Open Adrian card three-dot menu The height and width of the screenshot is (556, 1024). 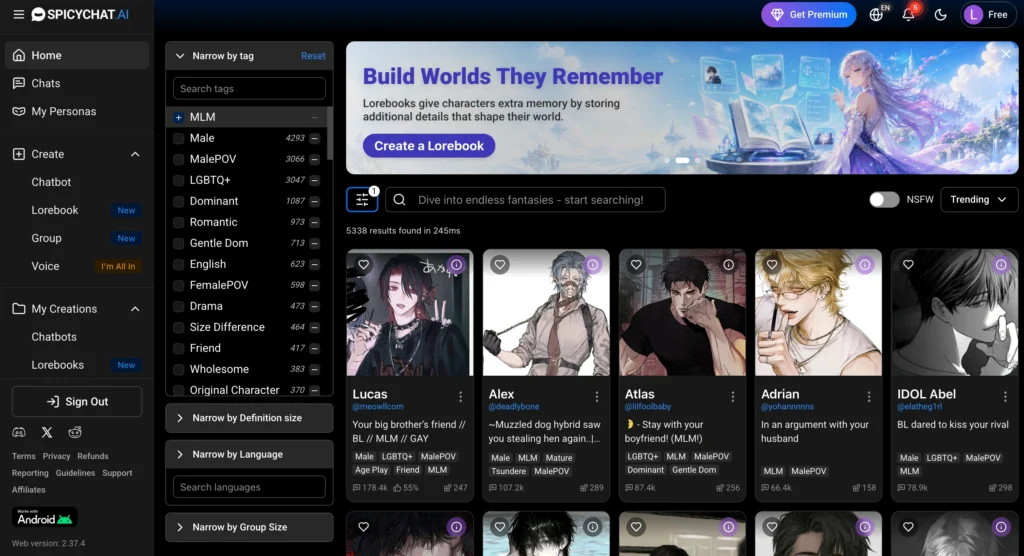869,397
